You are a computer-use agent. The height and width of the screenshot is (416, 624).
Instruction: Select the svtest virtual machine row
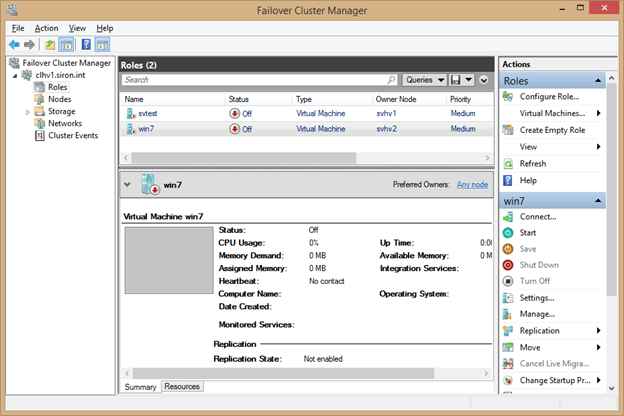click(x=148, y=114)
